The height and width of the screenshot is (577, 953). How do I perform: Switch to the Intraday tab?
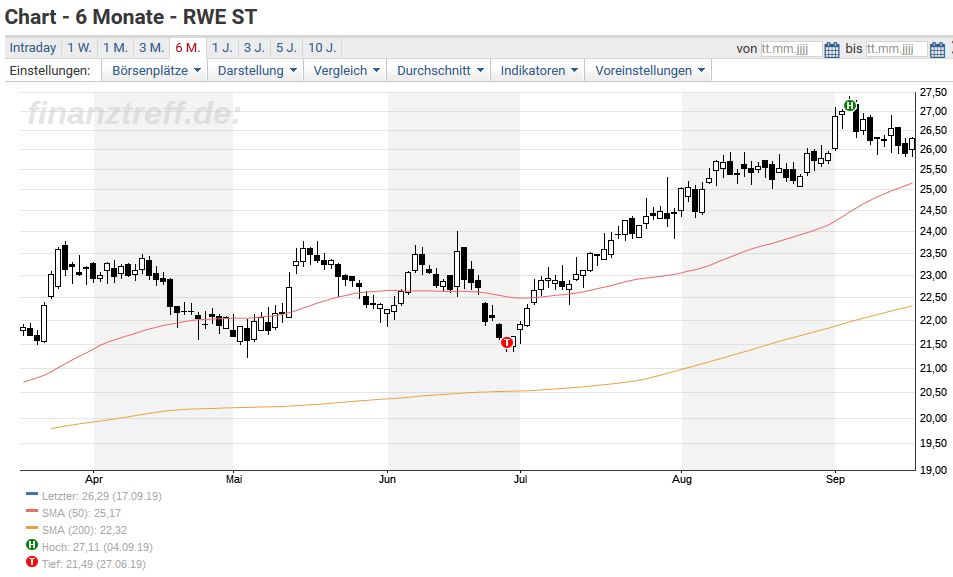pos(33,47)
